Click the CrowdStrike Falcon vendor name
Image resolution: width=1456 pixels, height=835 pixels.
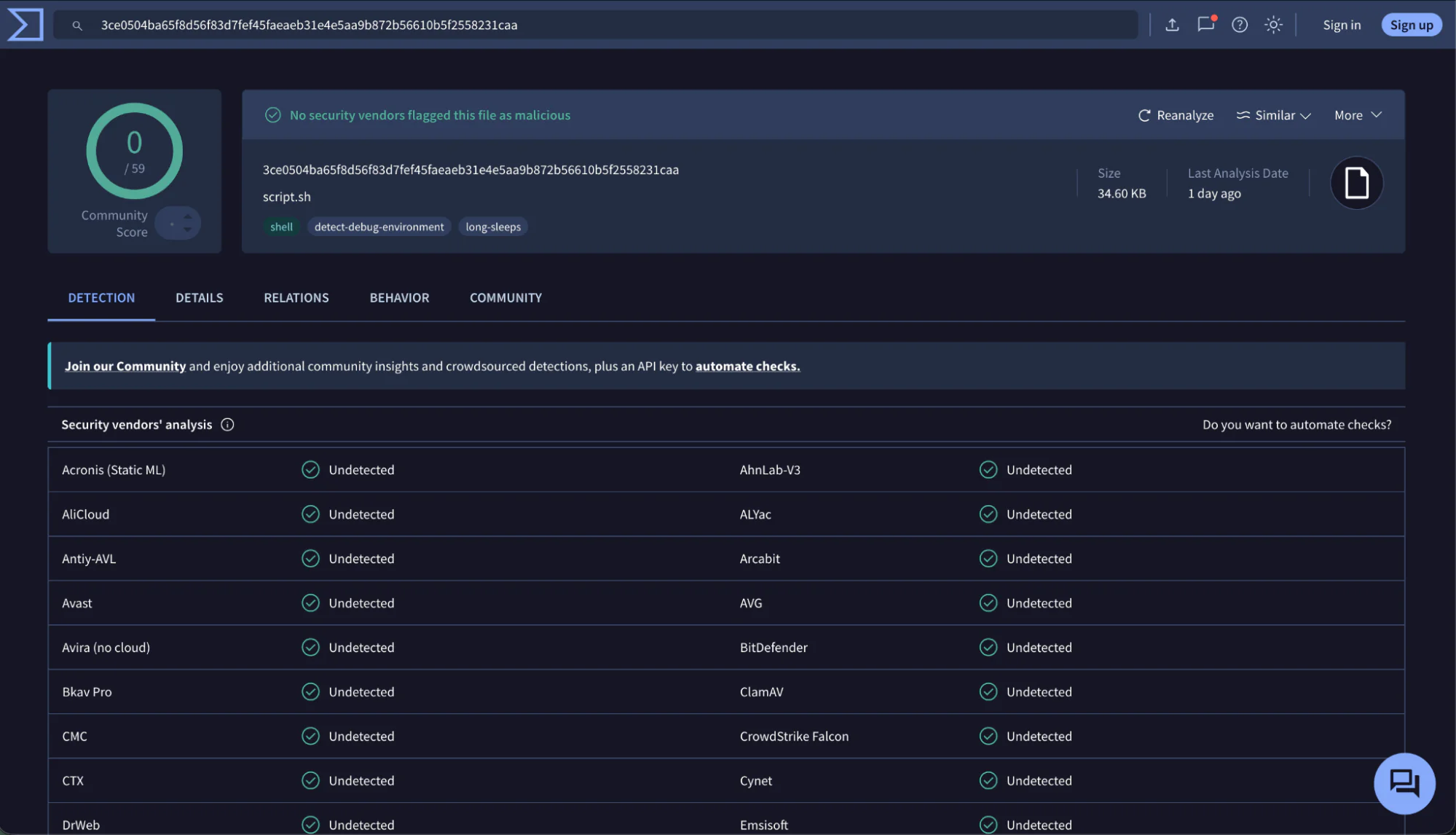(794, 737)
